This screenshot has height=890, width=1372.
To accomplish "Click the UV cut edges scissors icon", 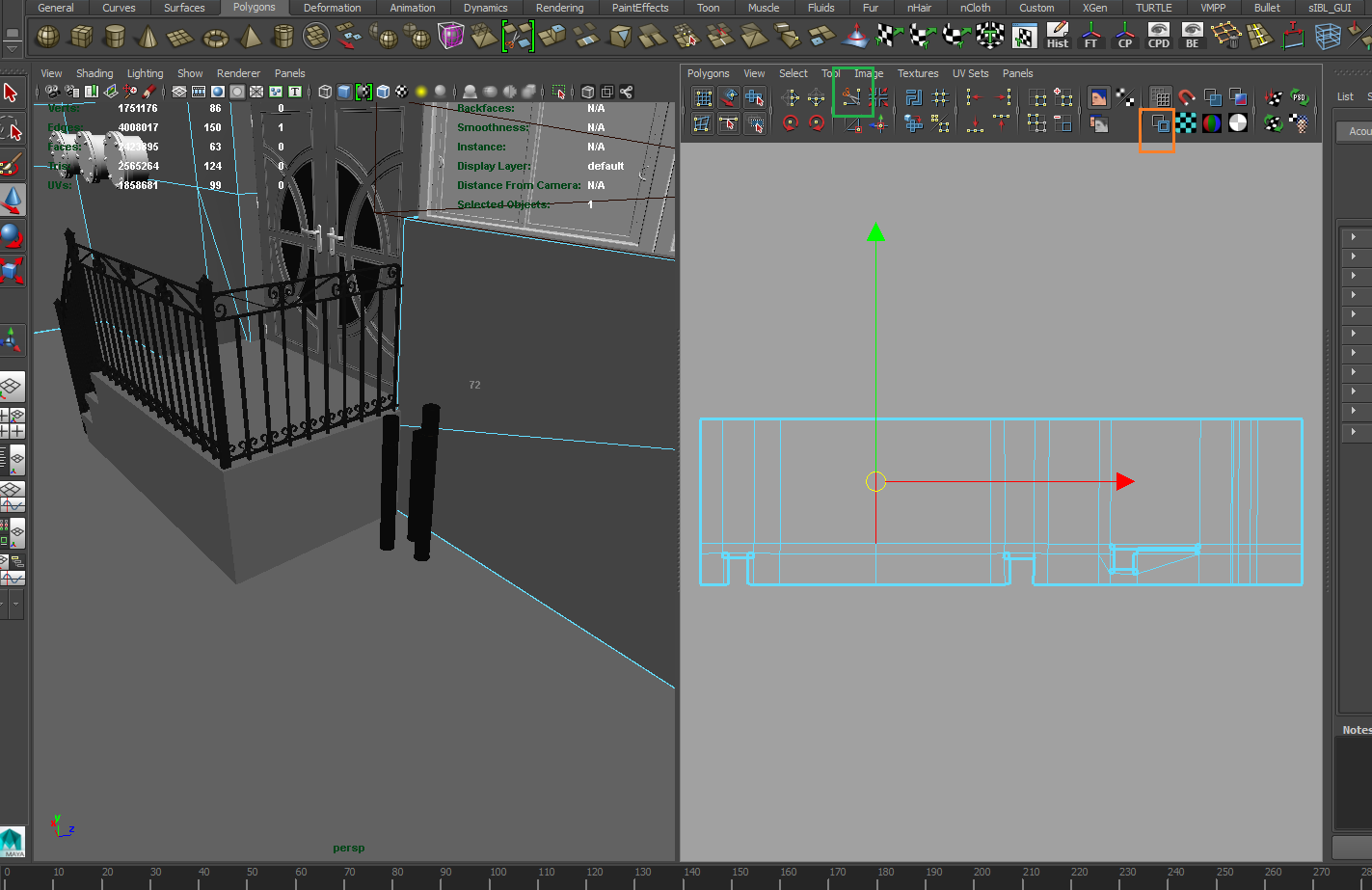I will point(851,97).
